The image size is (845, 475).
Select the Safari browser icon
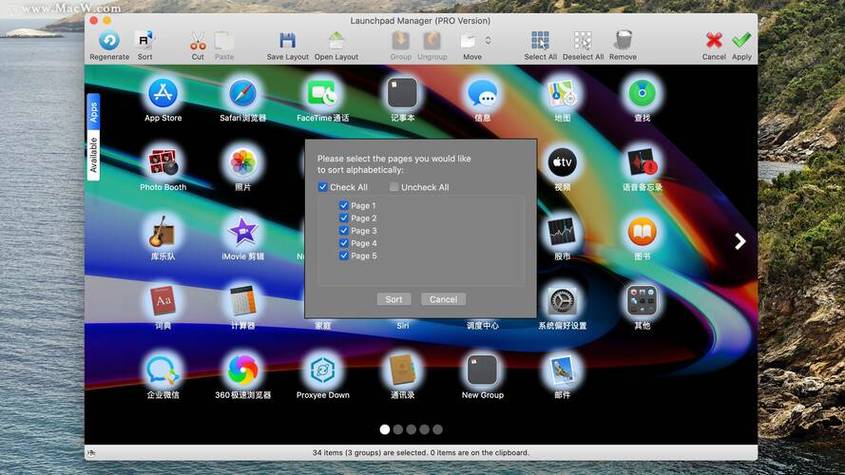pyautogui.click(x=243, y=93)
